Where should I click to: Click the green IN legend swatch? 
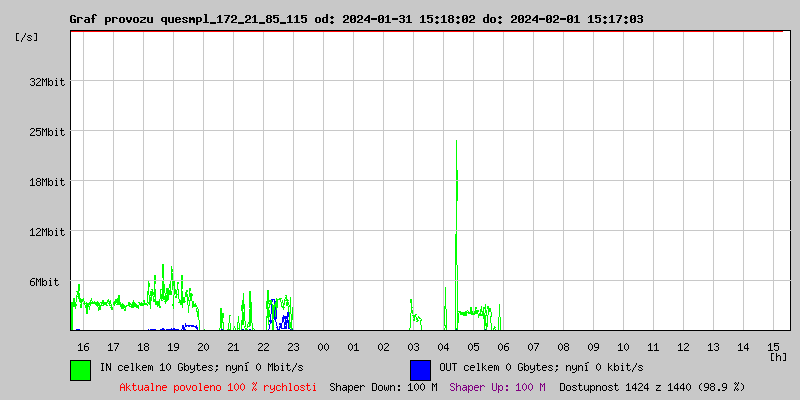click(81, 369)
